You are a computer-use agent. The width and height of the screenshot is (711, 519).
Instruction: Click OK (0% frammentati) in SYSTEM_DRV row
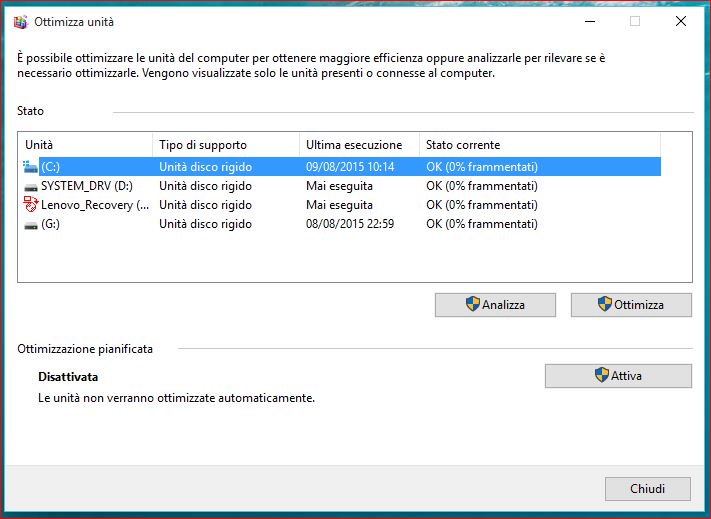tap(482, 186)
